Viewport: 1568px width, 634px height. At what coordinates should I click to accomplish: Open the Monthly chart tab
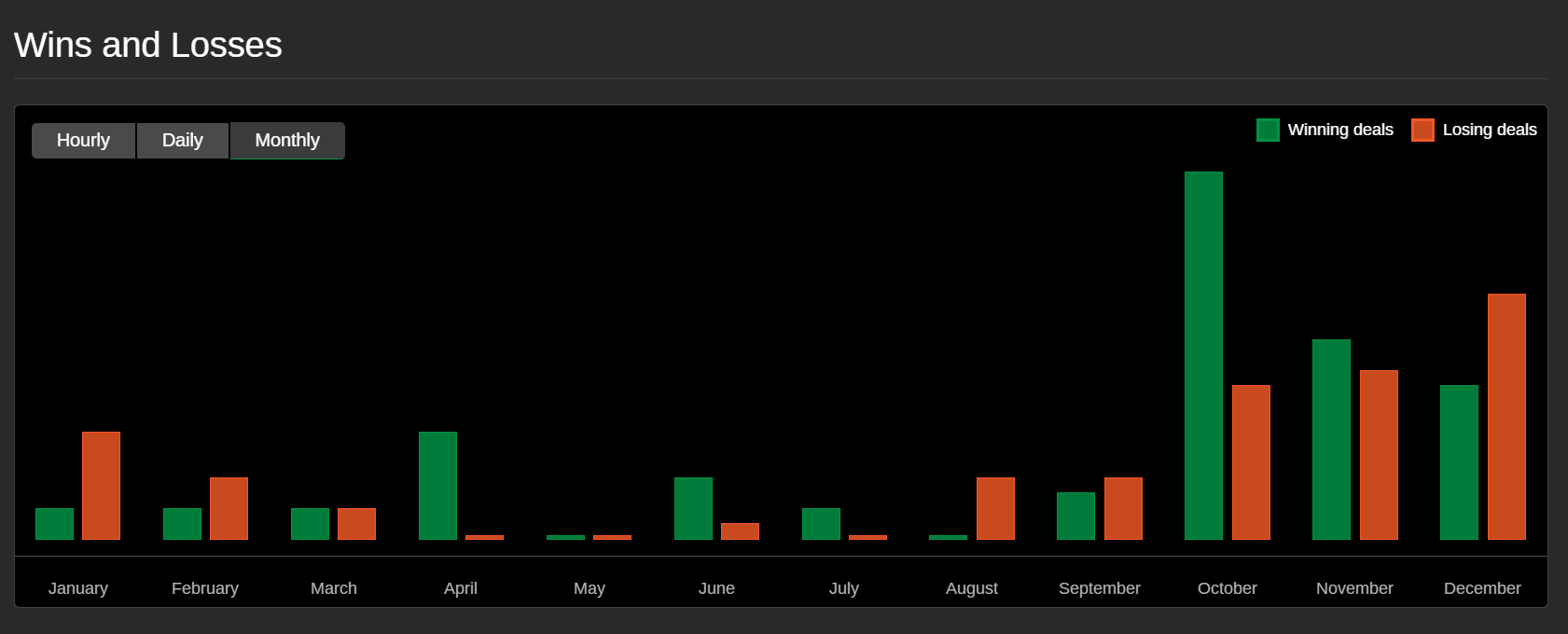287,141
